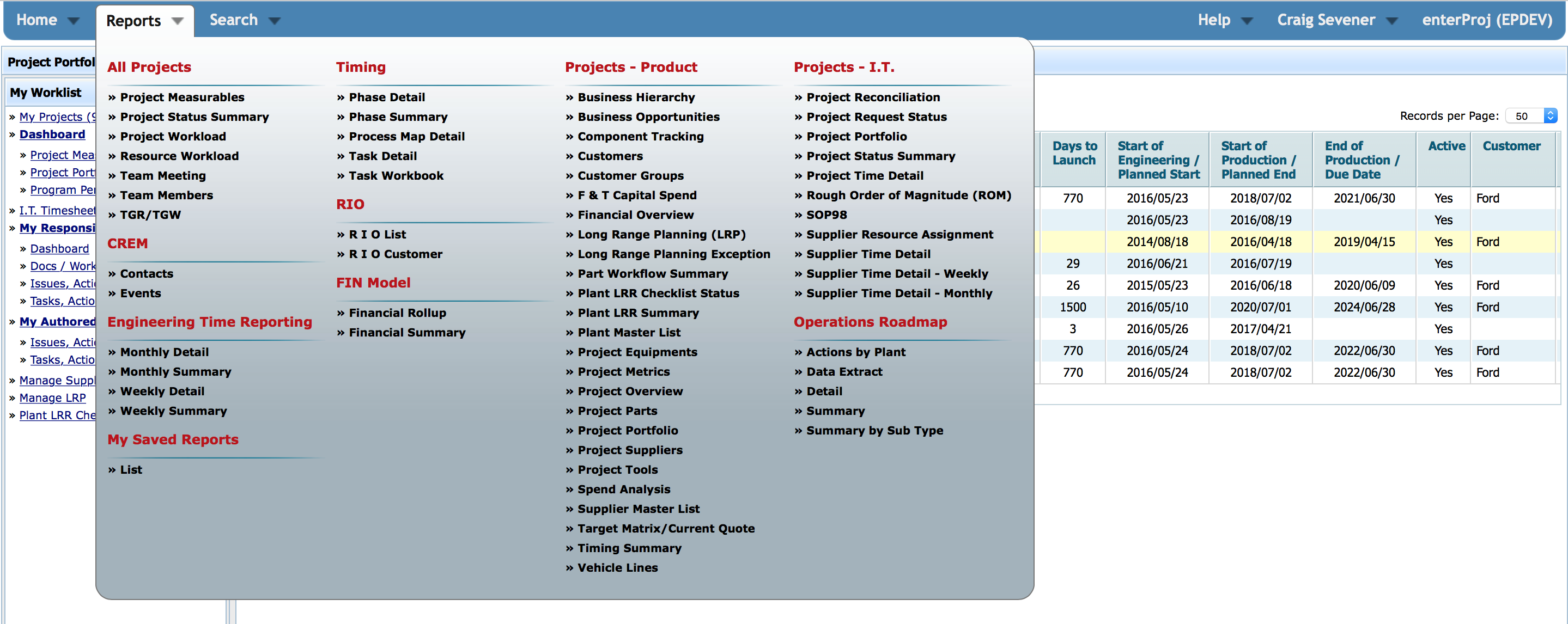
Task: Expand the Search menu arrow
Action: click(x=275, y=21)
